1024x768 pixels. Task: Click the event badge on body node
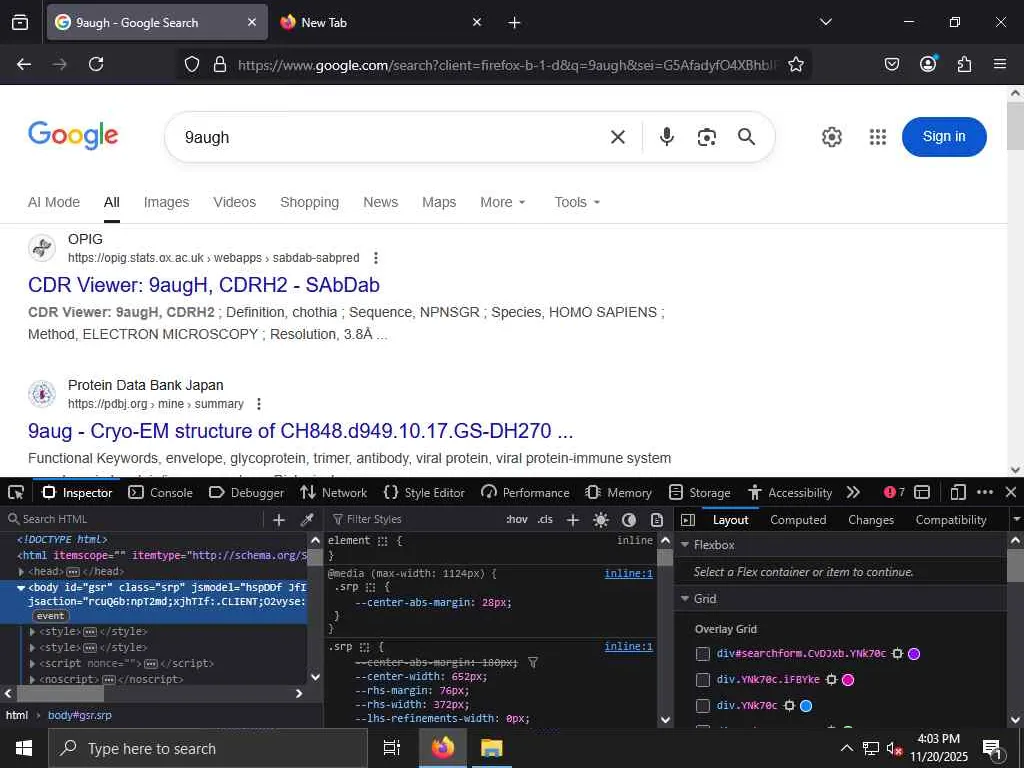pyautogui.click(x=50, y=616)
